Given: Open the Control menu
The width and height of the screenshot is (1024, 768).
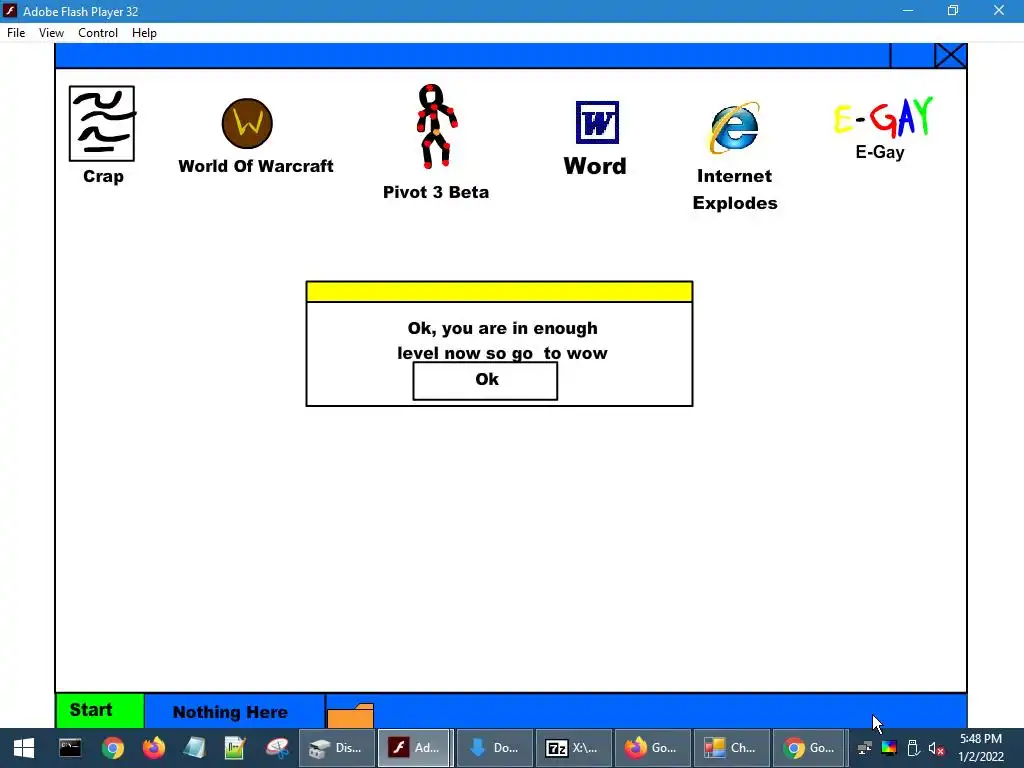Looking at the screenshot, I should 98,33.
